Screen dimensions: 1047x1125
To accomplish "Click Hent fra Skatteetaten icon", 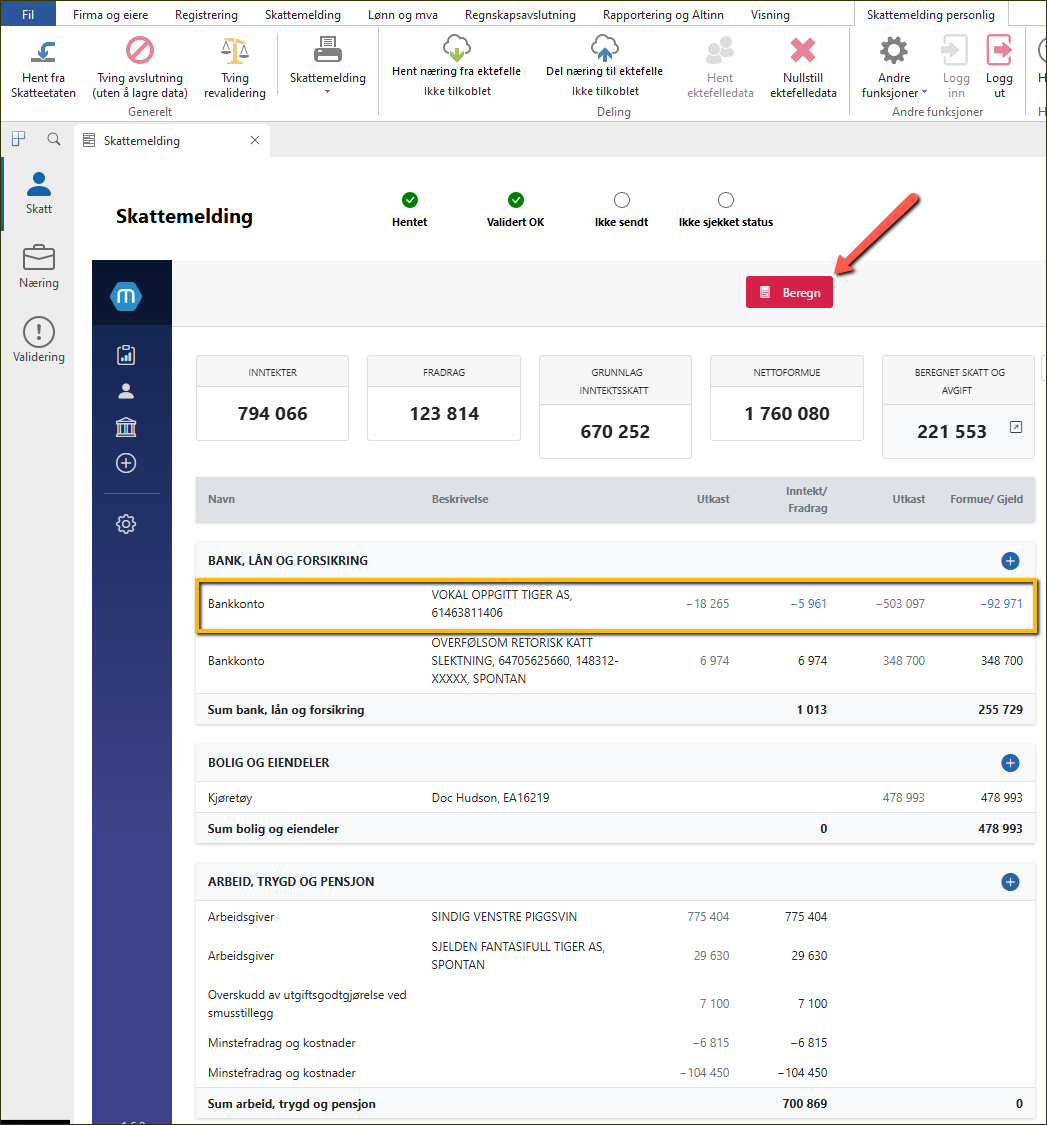I will (x=43, y=52).
